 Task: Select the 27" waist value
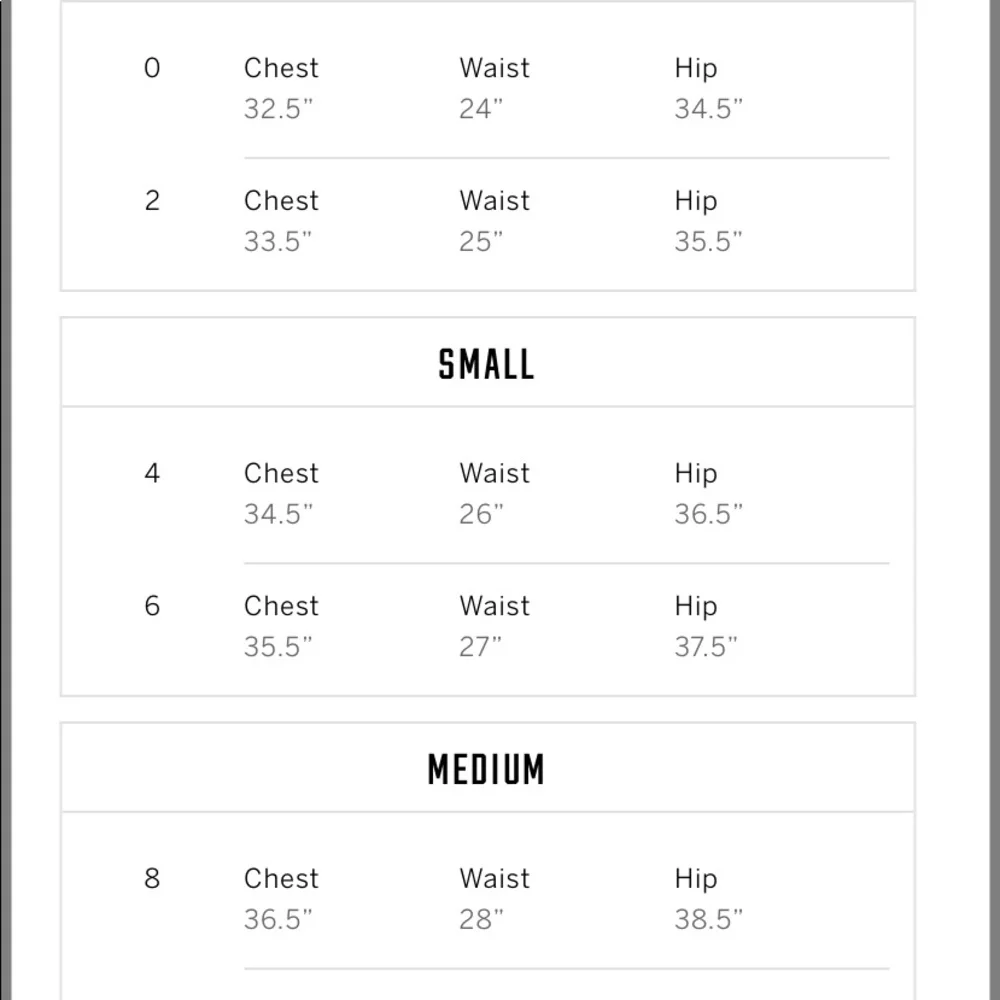[480, 647]
